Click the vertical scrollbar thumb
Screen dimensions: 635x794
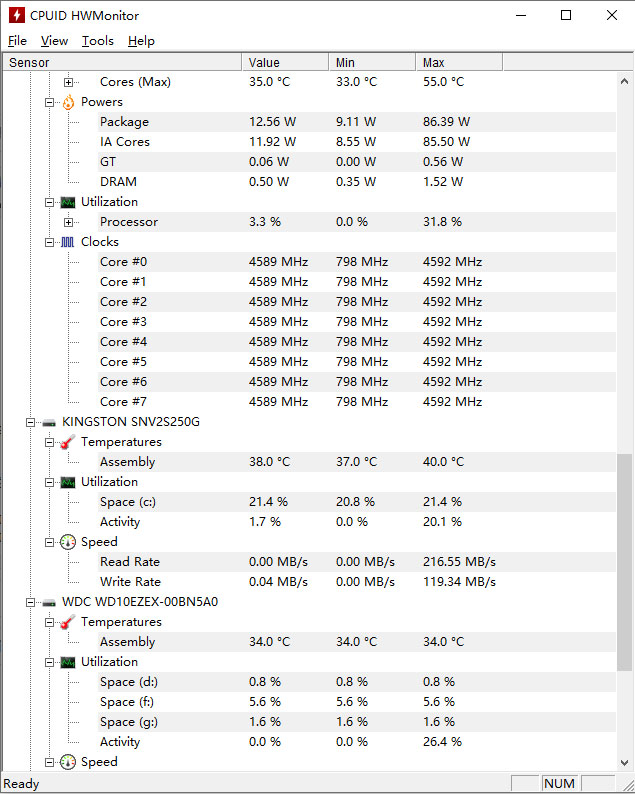(624, 560)
